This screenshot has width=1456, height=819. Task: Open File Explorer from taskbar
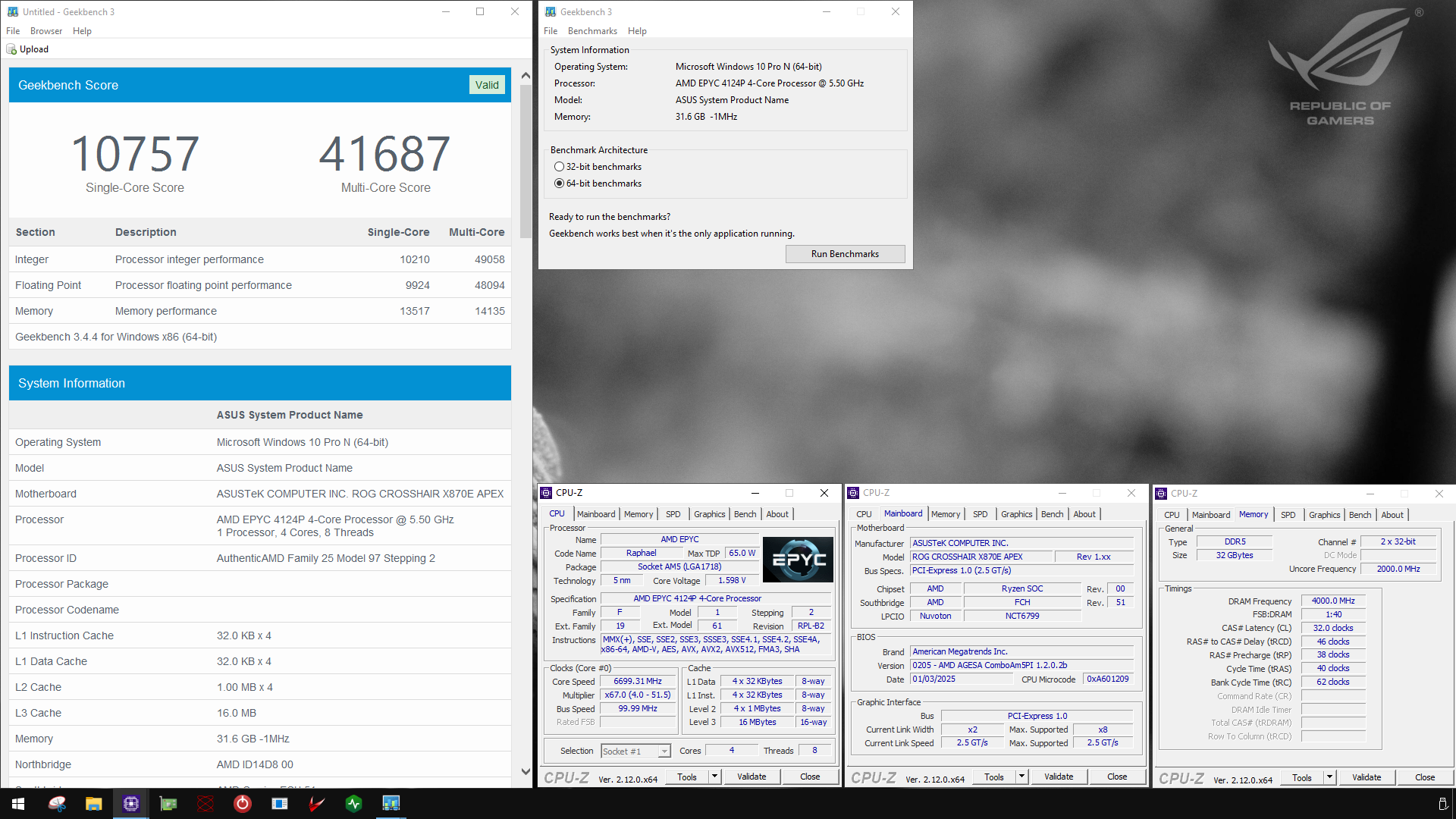tap(94, 804)
